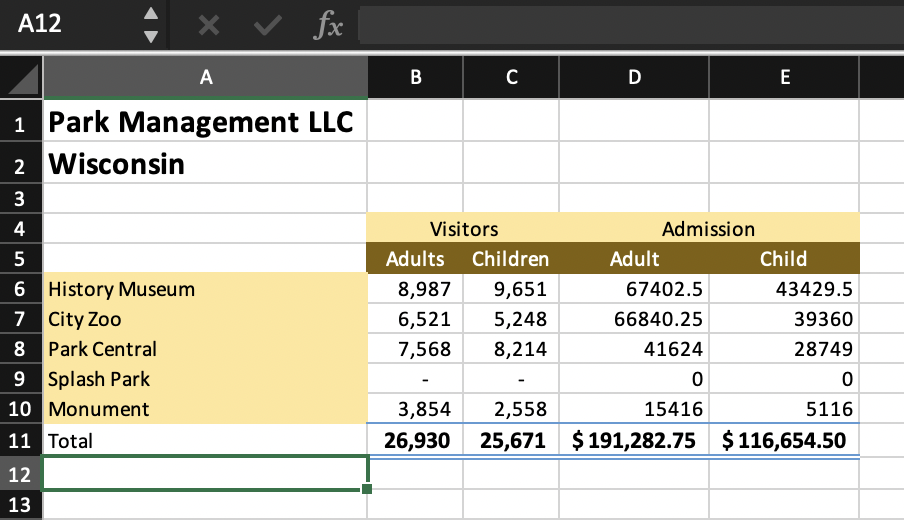Select the Total label cell
The height and width of the screenshot is (520, 904).
[x=205, y=440]
